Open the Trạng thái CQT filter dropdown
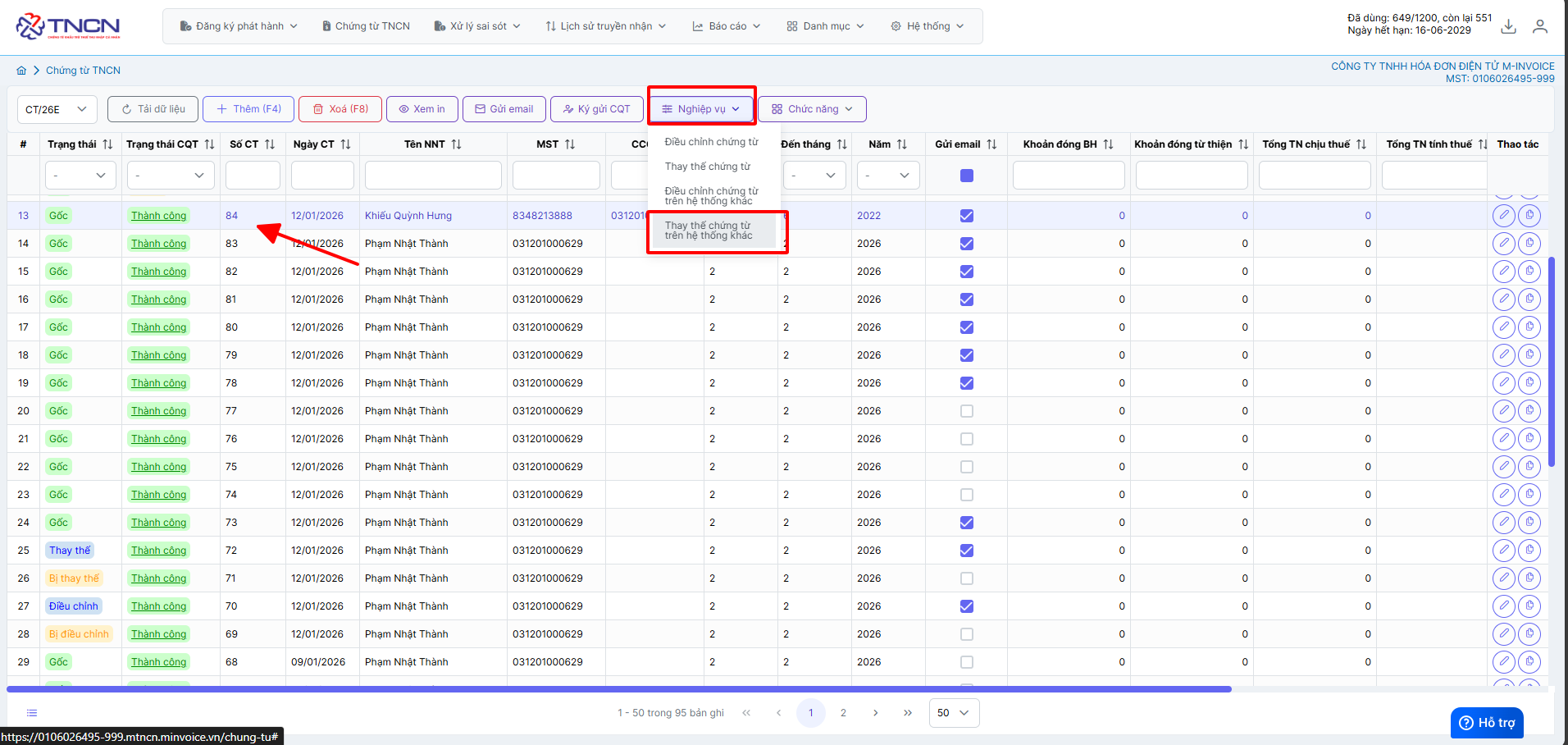Image resolution: width=1568 pixels, height=745 pixels. click(170, 176)
